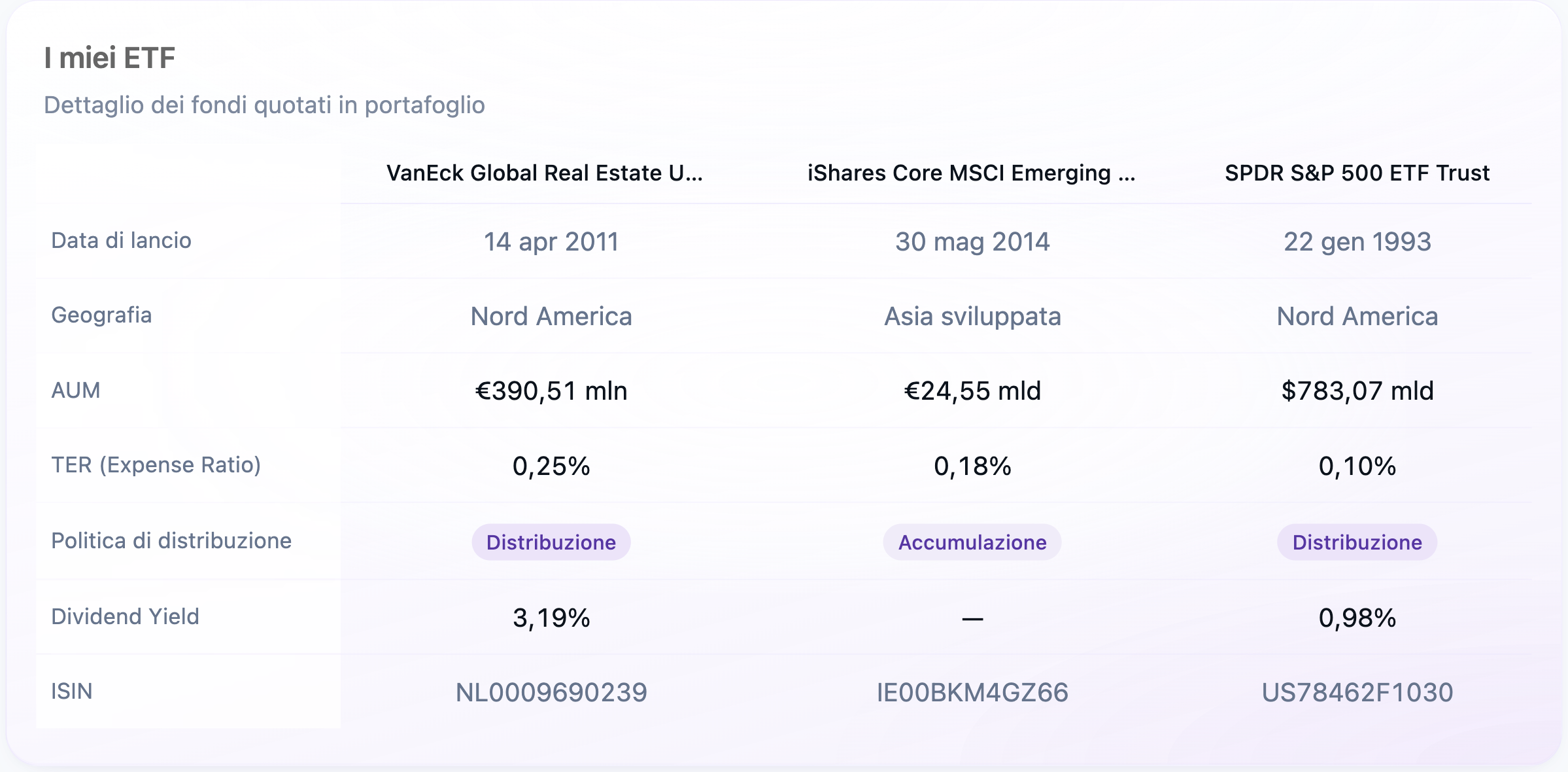This screenshot has width=1568, height=772.
Task: Click the Asia sviluppata geography cell
Action: (972, 317)
